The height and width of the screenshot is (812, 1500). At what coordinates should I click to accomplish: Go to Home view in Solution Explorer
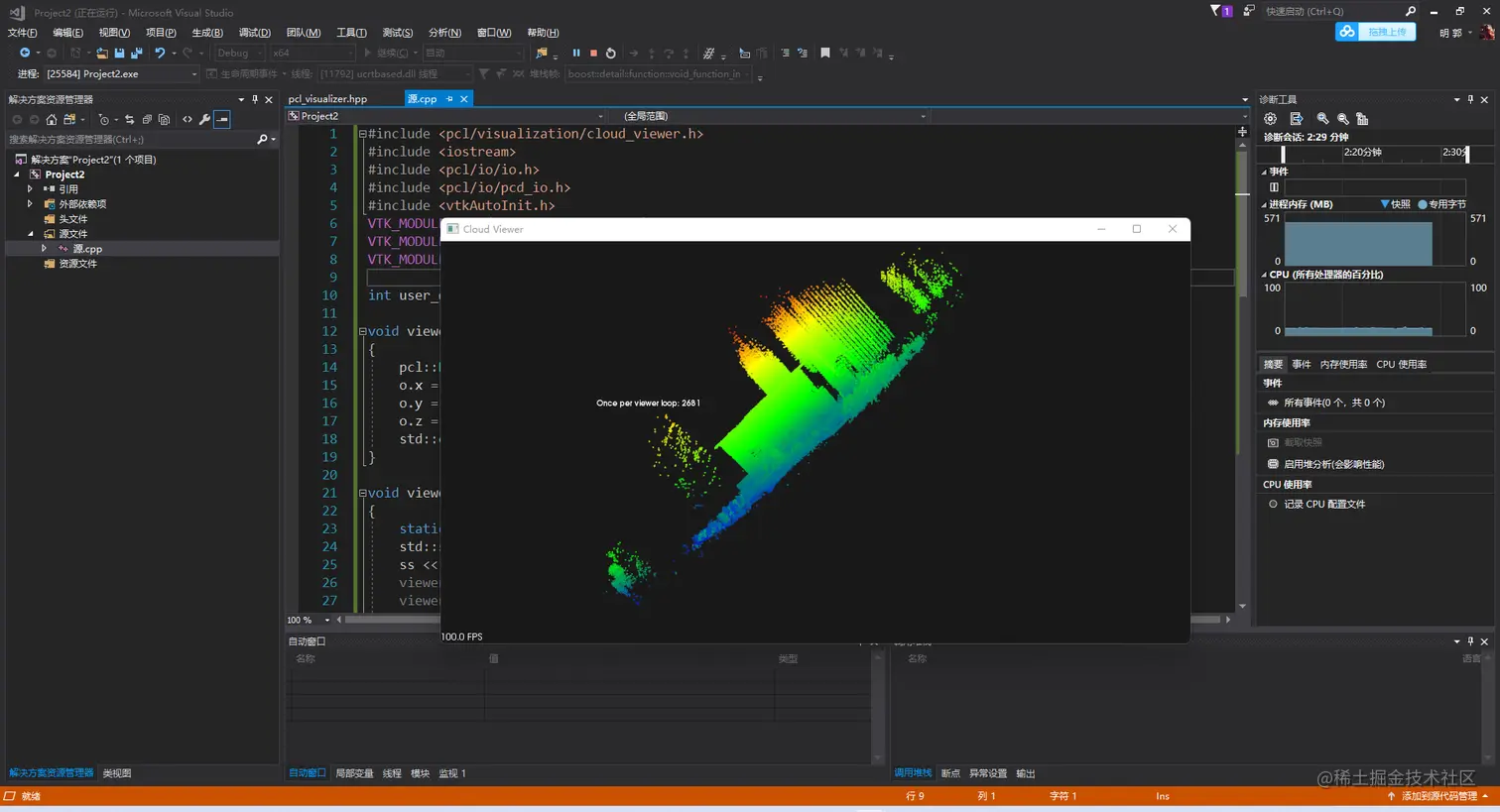(51, 119)
